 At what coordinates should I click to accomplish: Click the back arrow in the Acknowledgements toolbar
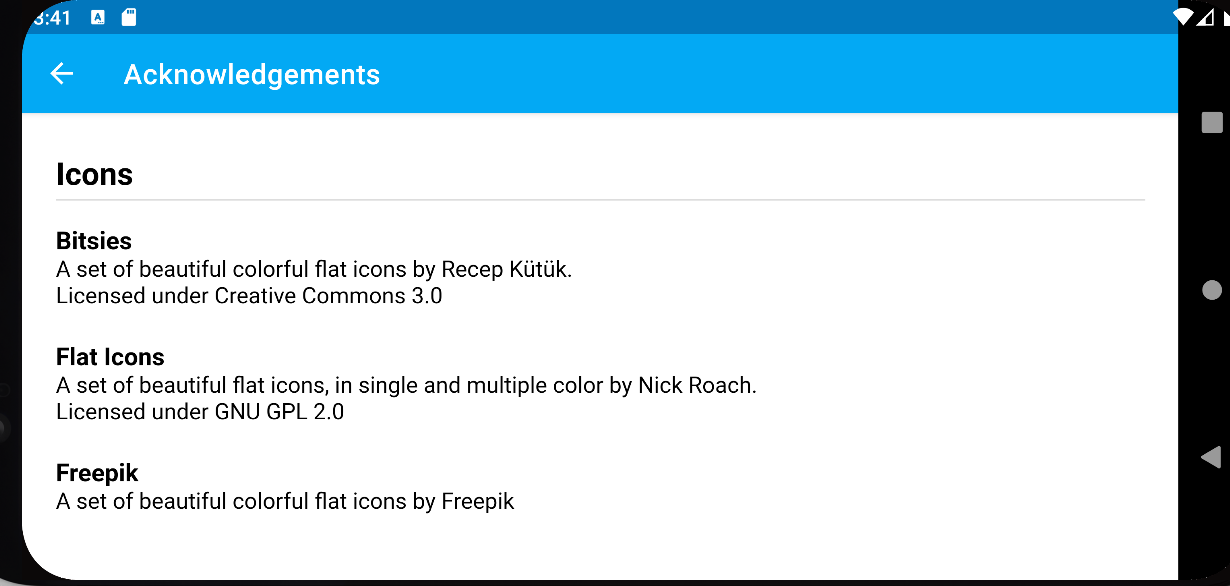coord(62,73)
